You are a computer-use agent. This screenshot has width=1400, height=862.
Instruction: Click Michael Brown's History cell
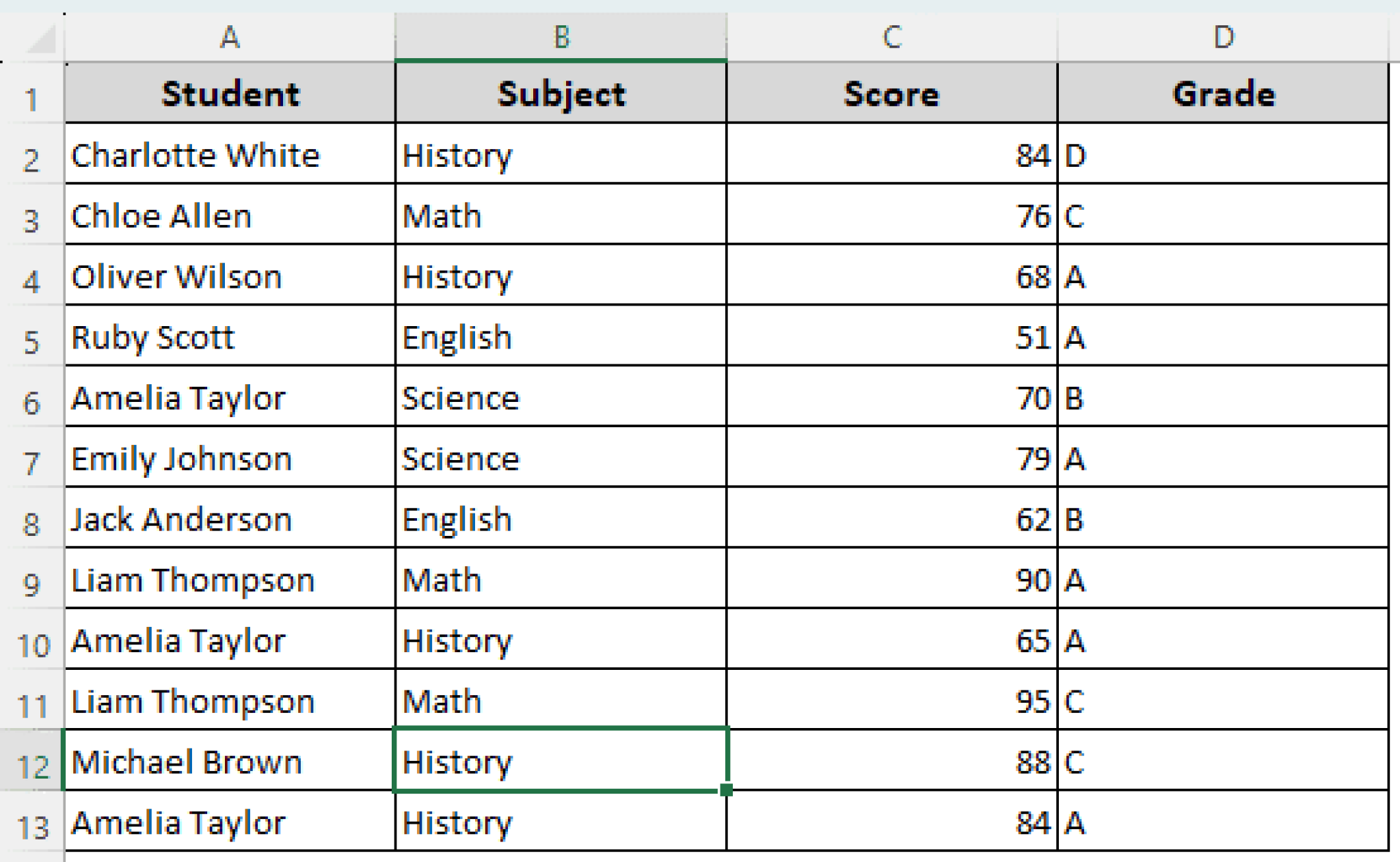pyautogui.click(x=561, y=762)
